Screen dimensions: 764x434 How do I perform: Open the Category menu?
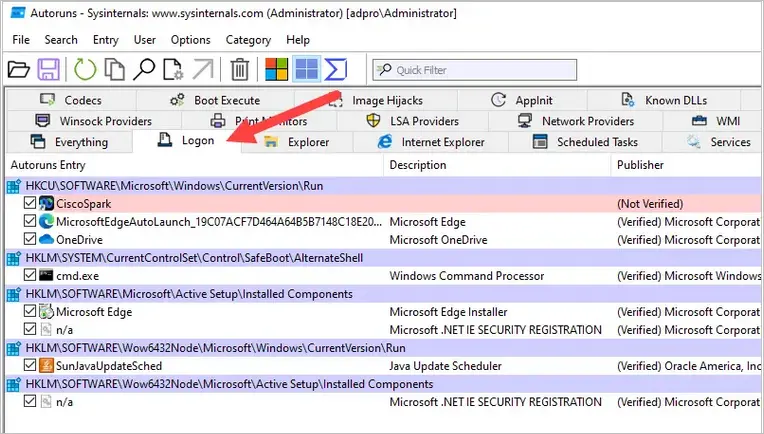[x=248, y=40]
